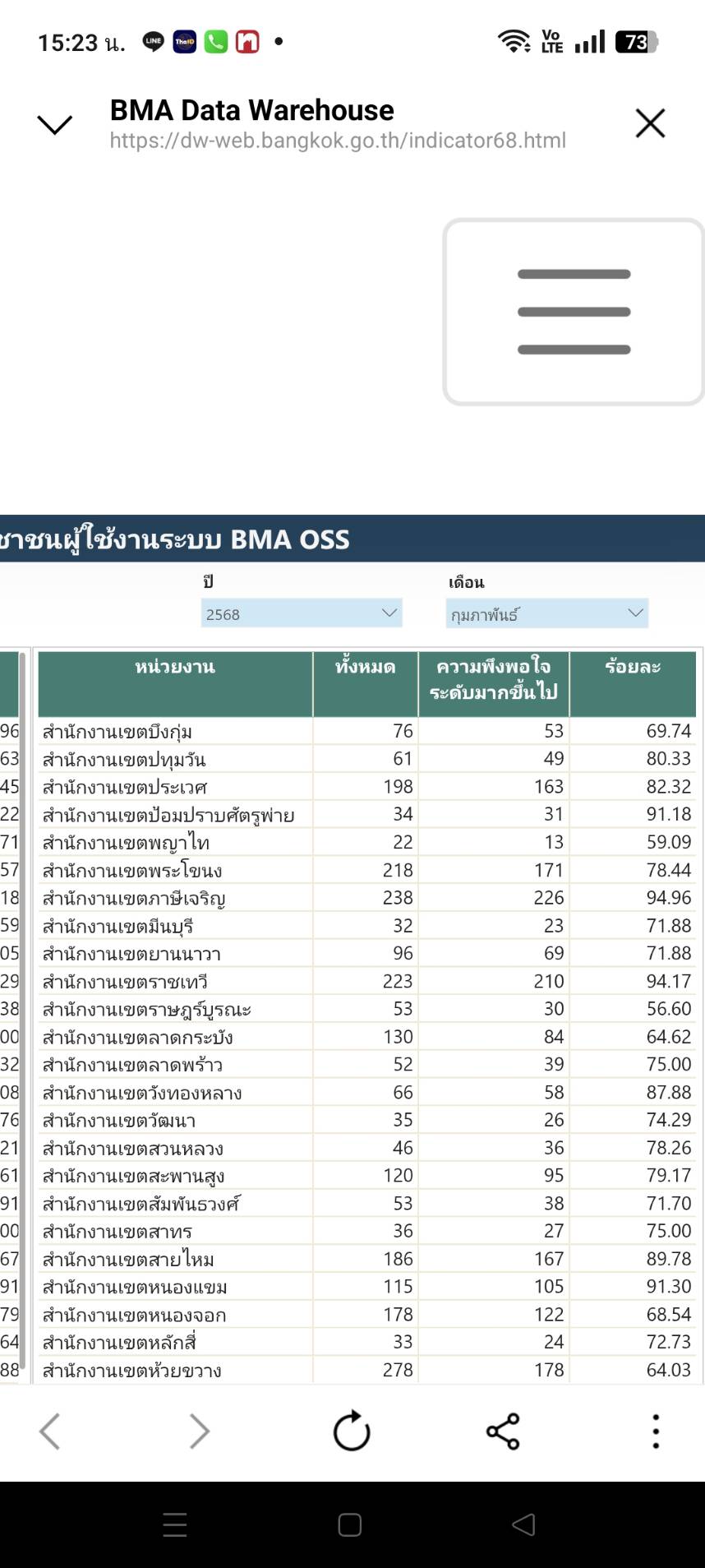The height and width of the screenshot is (1568, 705).
Task: Select row สำนักงานเขตสาทร
Action: point(366,1231)
